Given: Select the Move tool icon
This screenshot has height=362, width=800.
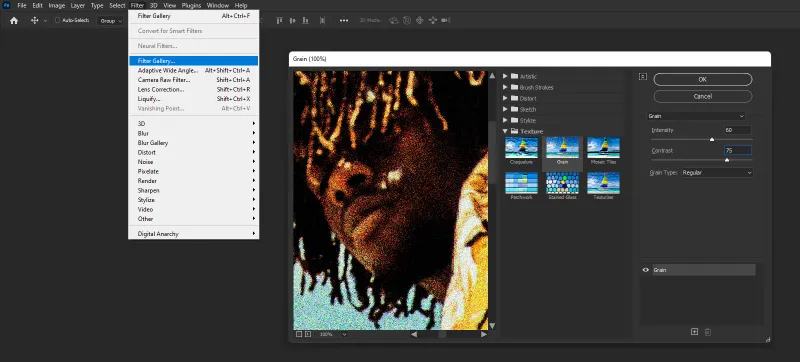Looking at the screenshot, I should [35, 20].
